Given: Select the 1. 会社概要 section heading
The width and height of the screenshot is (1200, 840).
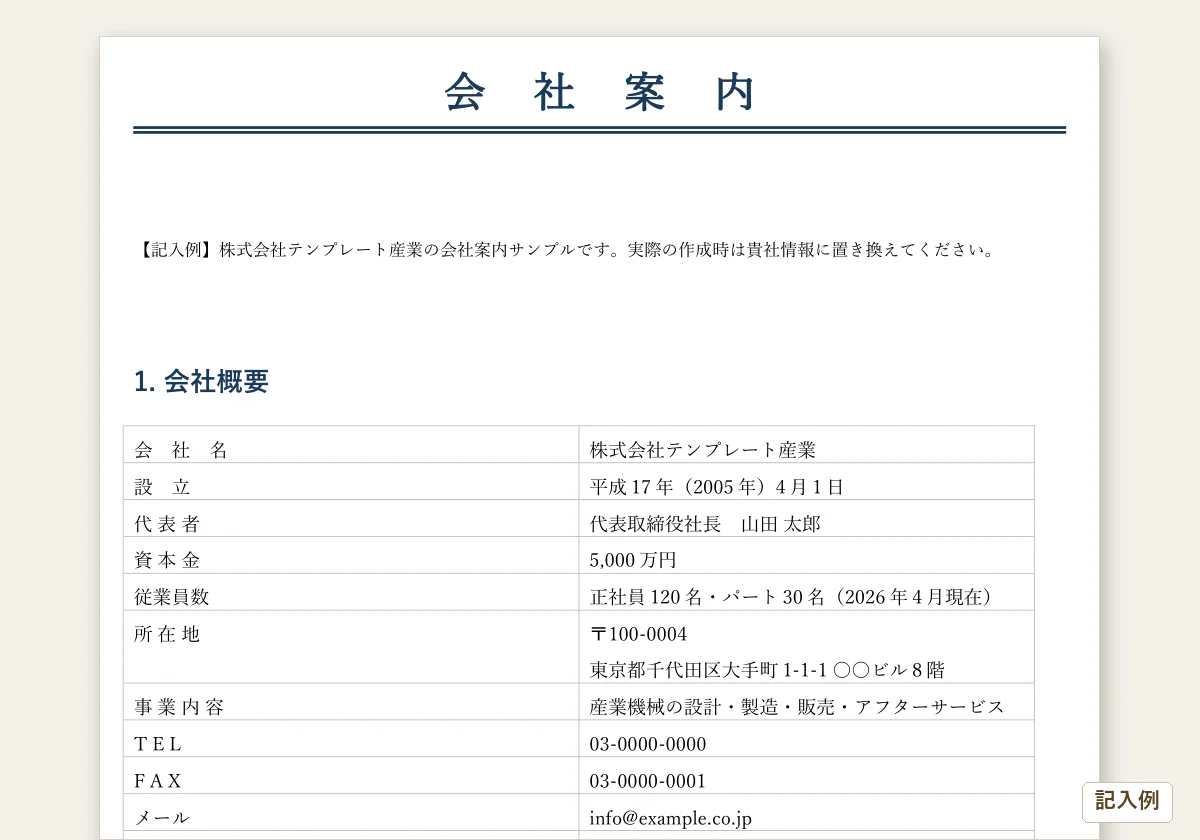Looking at the screenshot, I should (x=201, y=381).
